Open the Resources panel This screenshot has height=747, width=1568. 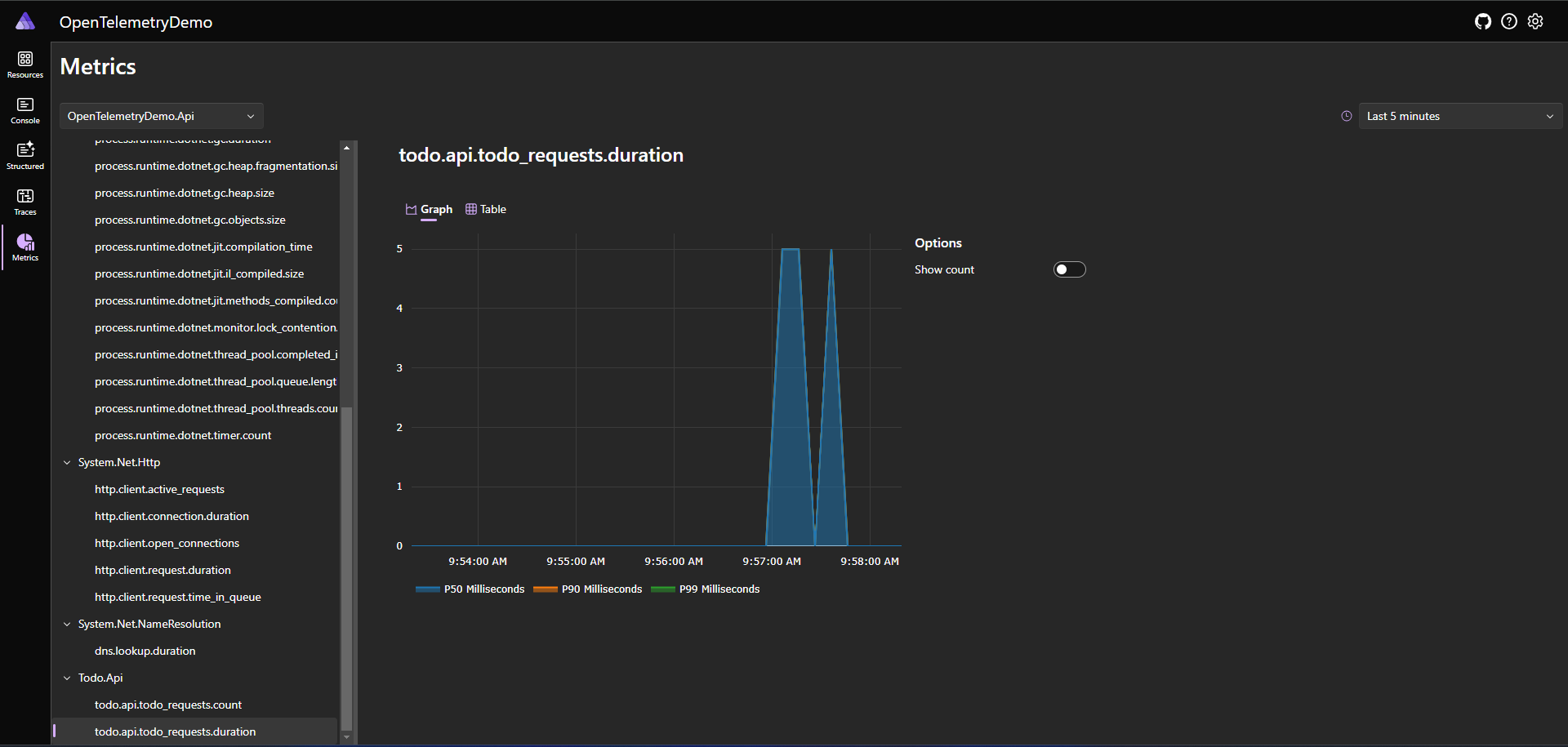(x=24, y=64)
